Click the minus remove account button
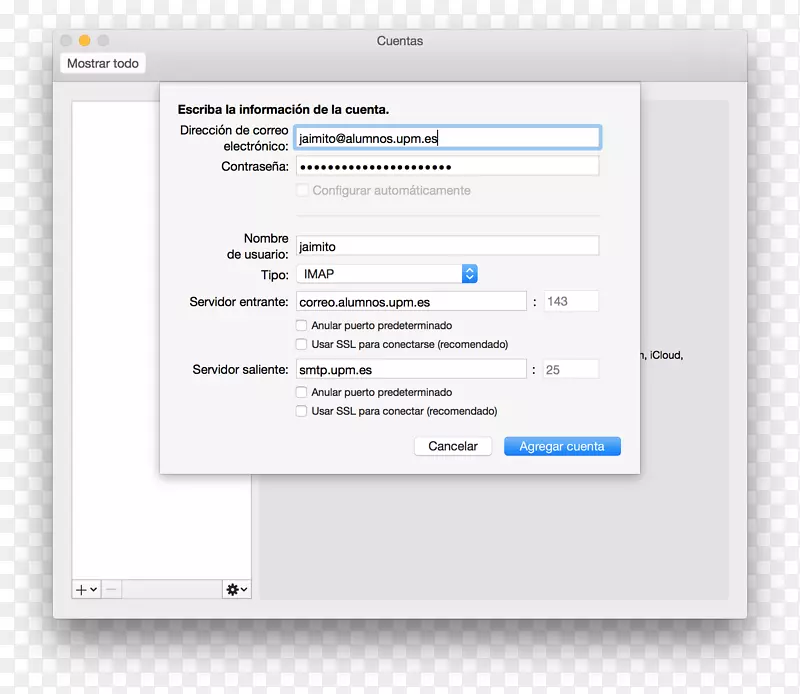The height and width of the screenshot is (694, 800). 112,590
